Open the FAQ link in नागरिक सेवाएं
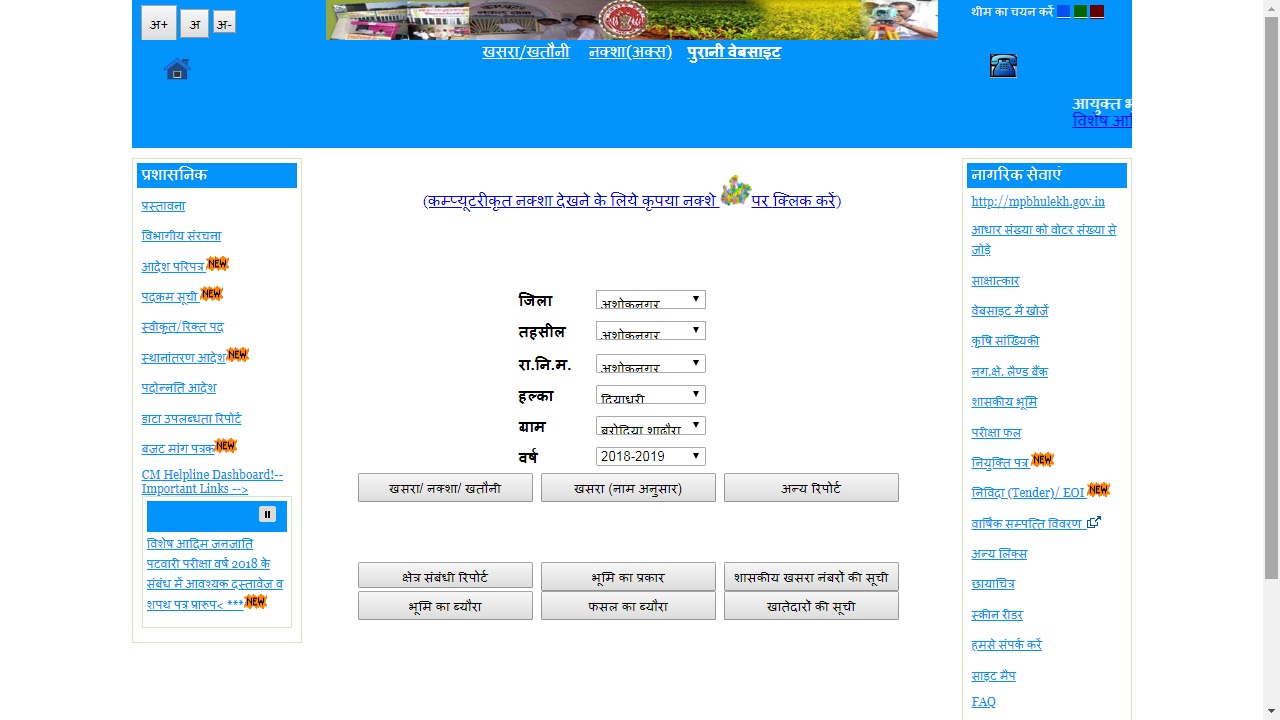Screen dimensions: 1280x720 click(983, 701)
